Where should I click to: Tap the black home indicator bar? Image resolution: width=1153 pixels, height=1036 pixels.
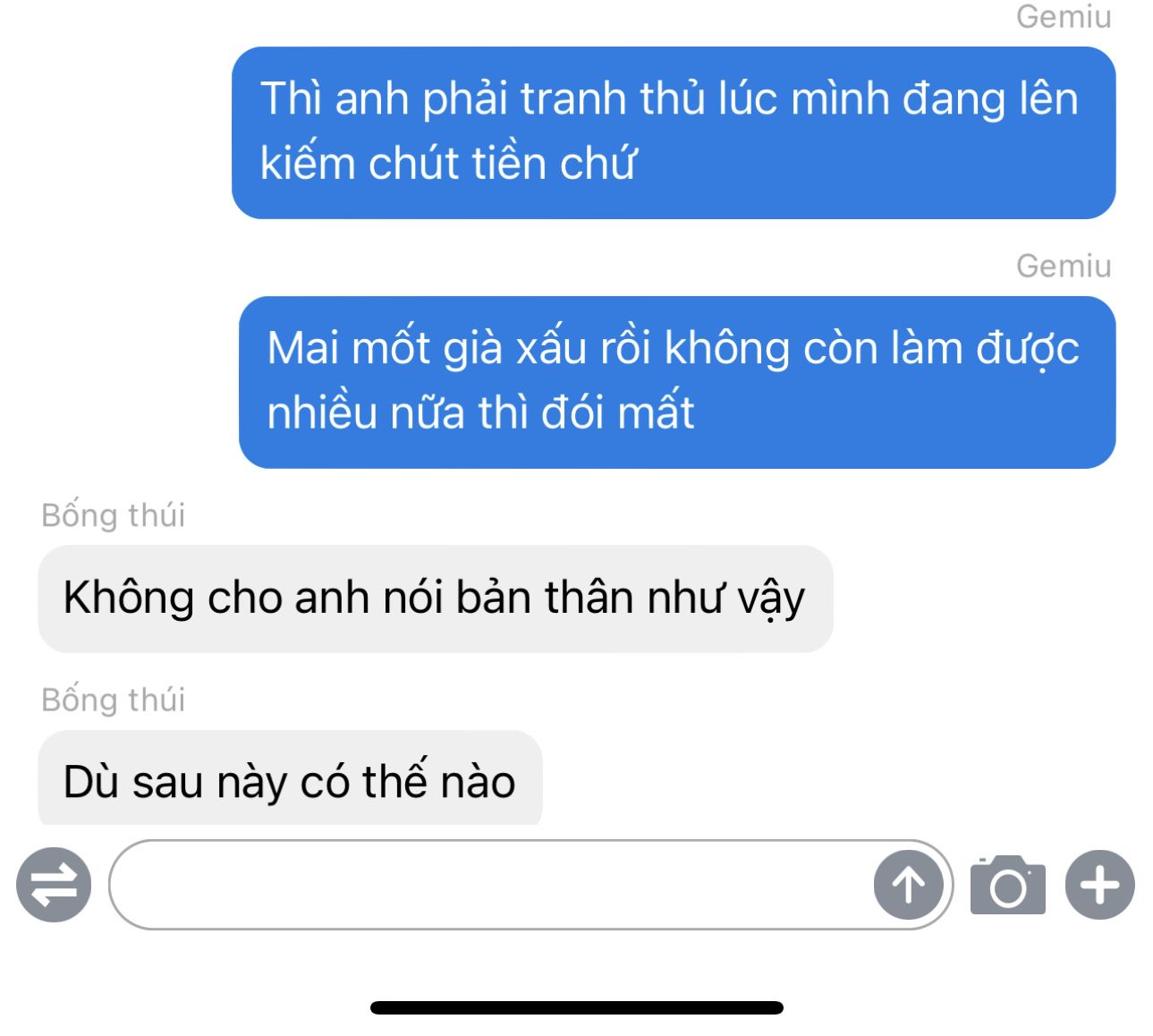(x=577, y=1007)
